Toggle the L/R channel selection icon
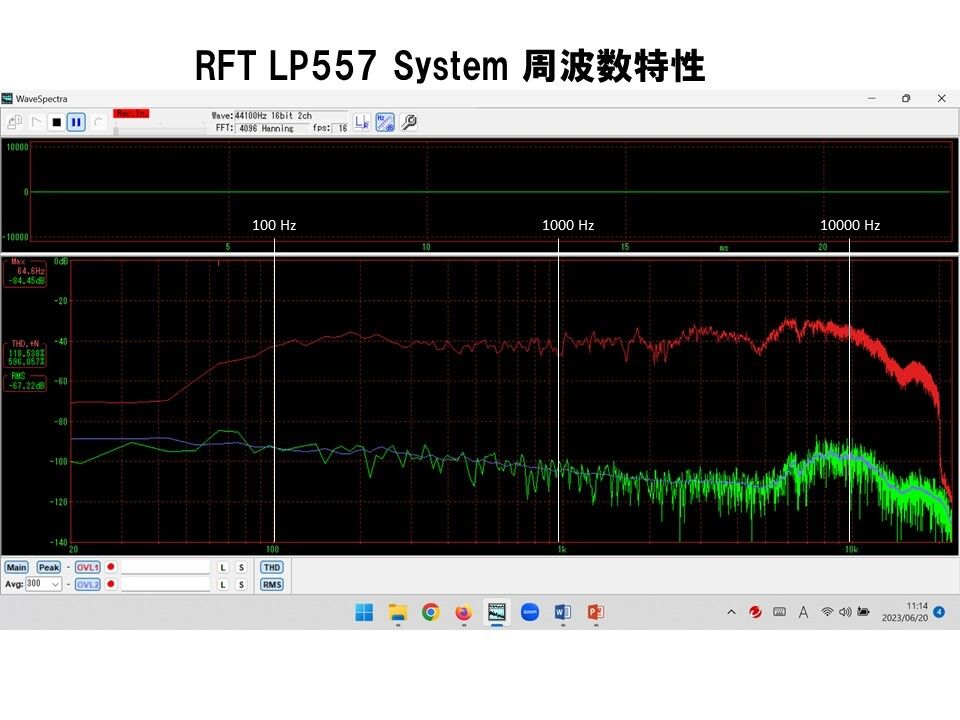The image size is (960, 720). pyautogui.click(x=362, y=122)
